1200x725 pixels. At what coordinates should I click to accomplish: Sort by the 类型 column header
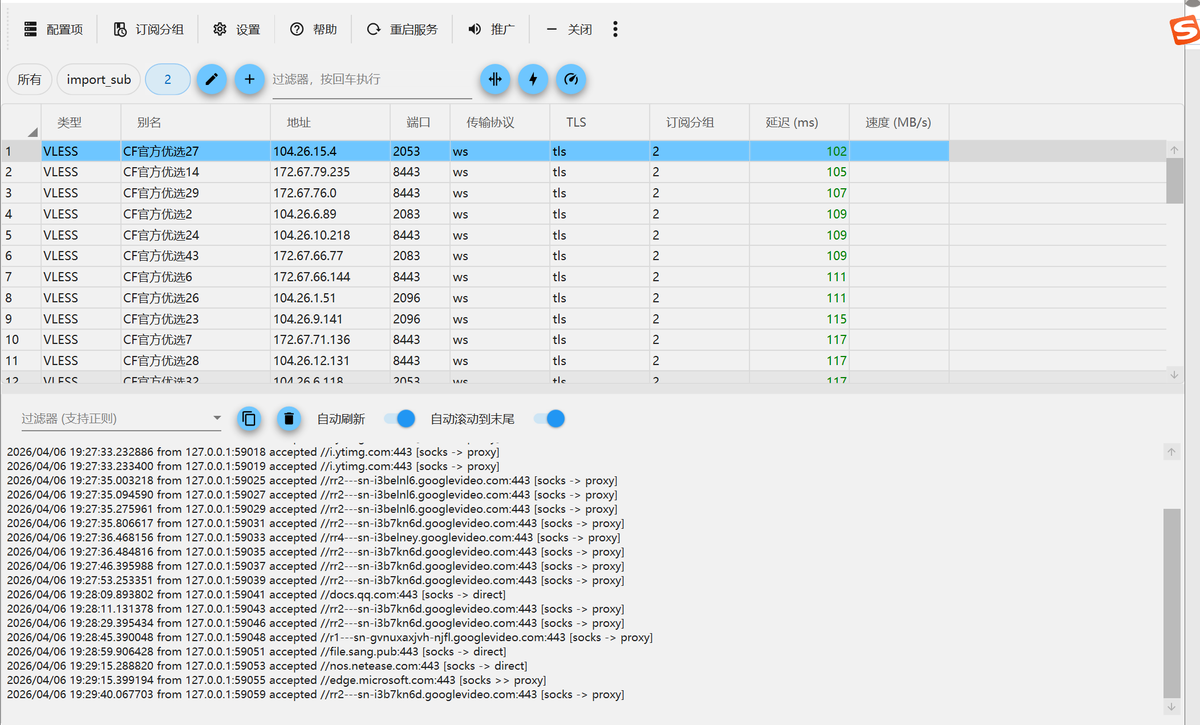coord(80,122)
